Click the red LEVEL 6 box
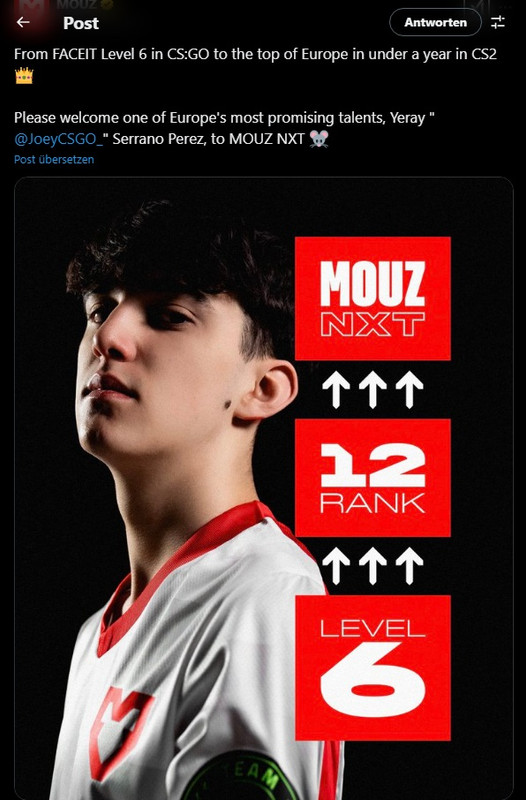The image size is (526, 800). tap(373, 667)
